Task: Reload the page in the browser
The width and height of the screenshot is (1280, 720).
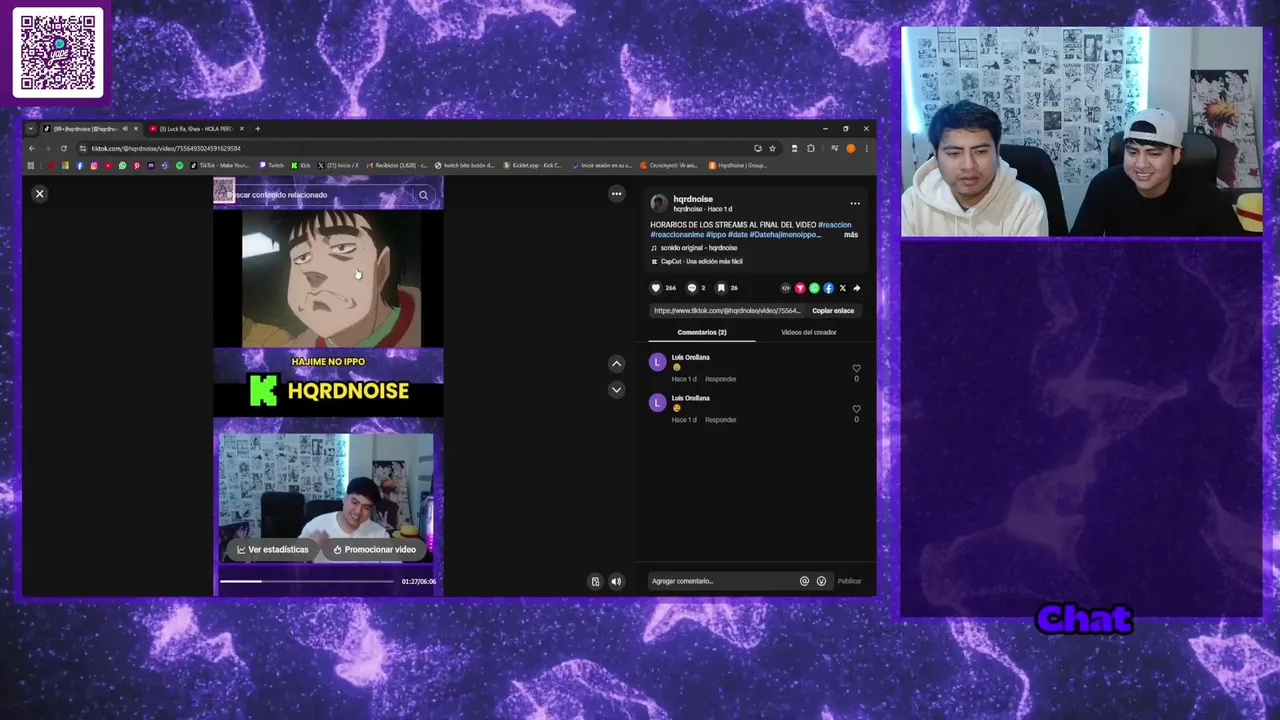Action: (64, 149)
